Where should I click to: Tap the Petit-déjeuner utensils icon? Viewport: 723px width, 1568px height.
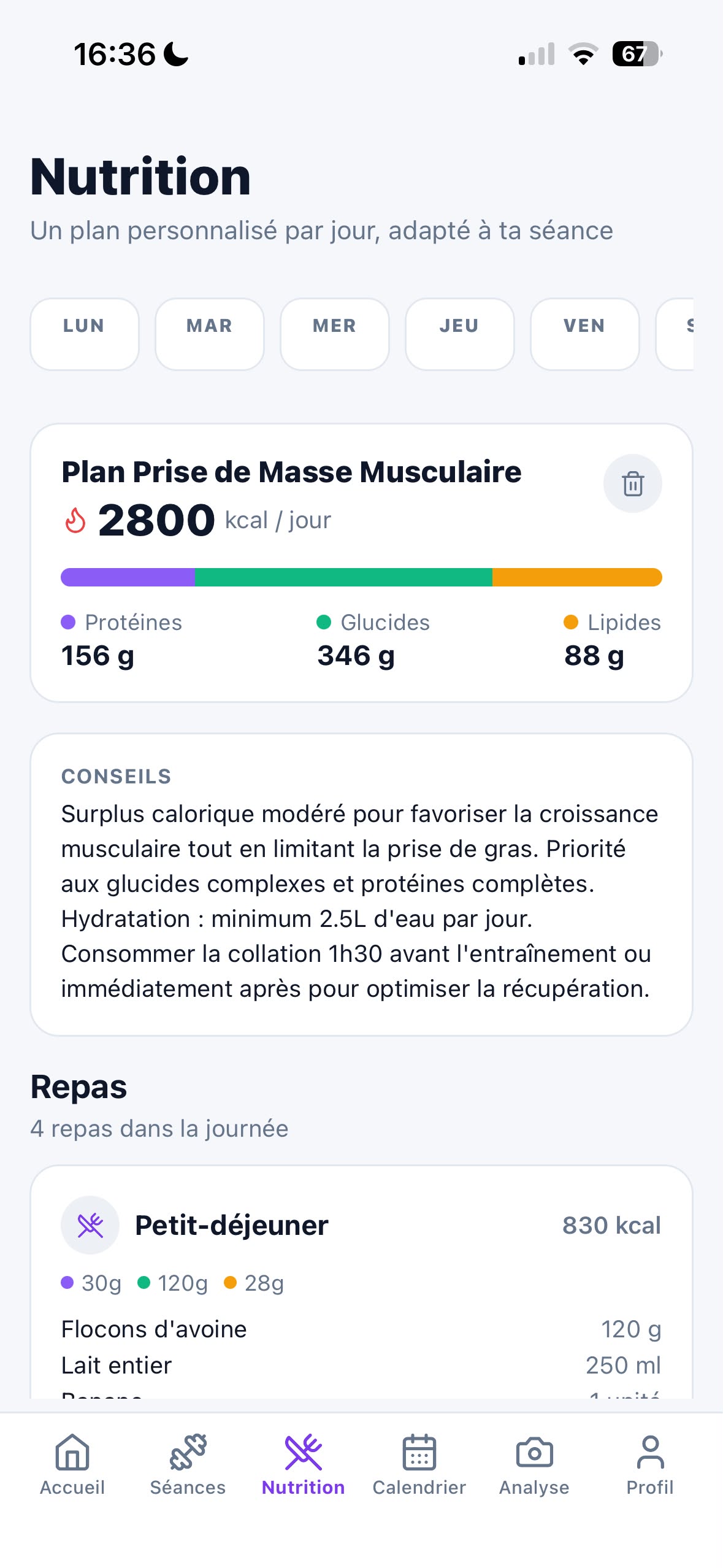click(90, 1225)
